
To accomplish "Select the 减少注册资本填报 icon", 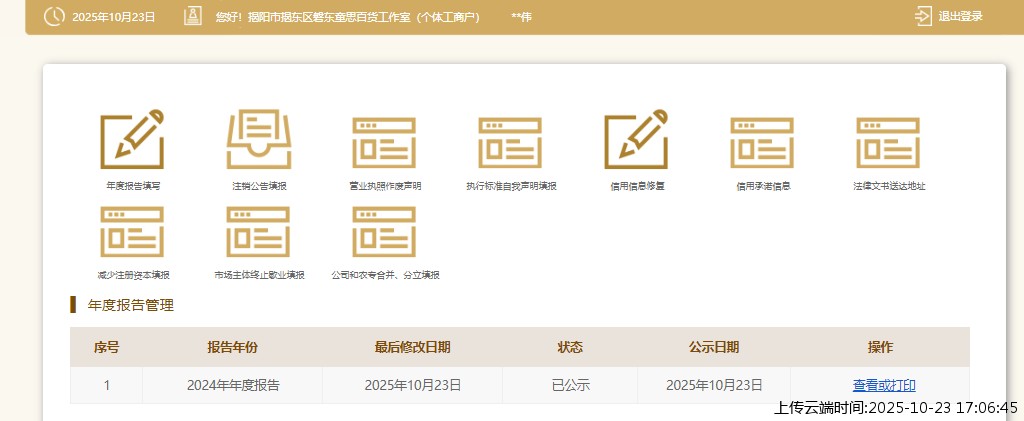I will (132, 232).
